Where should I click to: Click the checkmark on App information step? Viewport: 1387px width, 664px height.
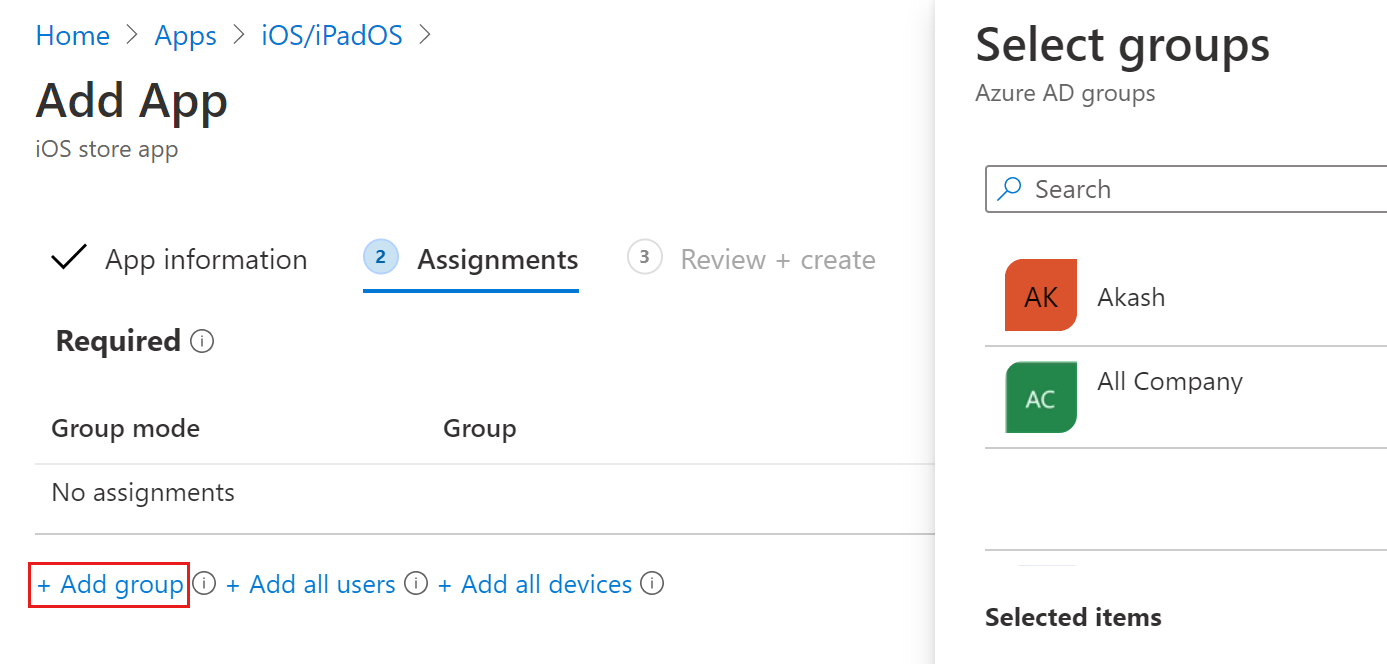[x=68, y=257]
